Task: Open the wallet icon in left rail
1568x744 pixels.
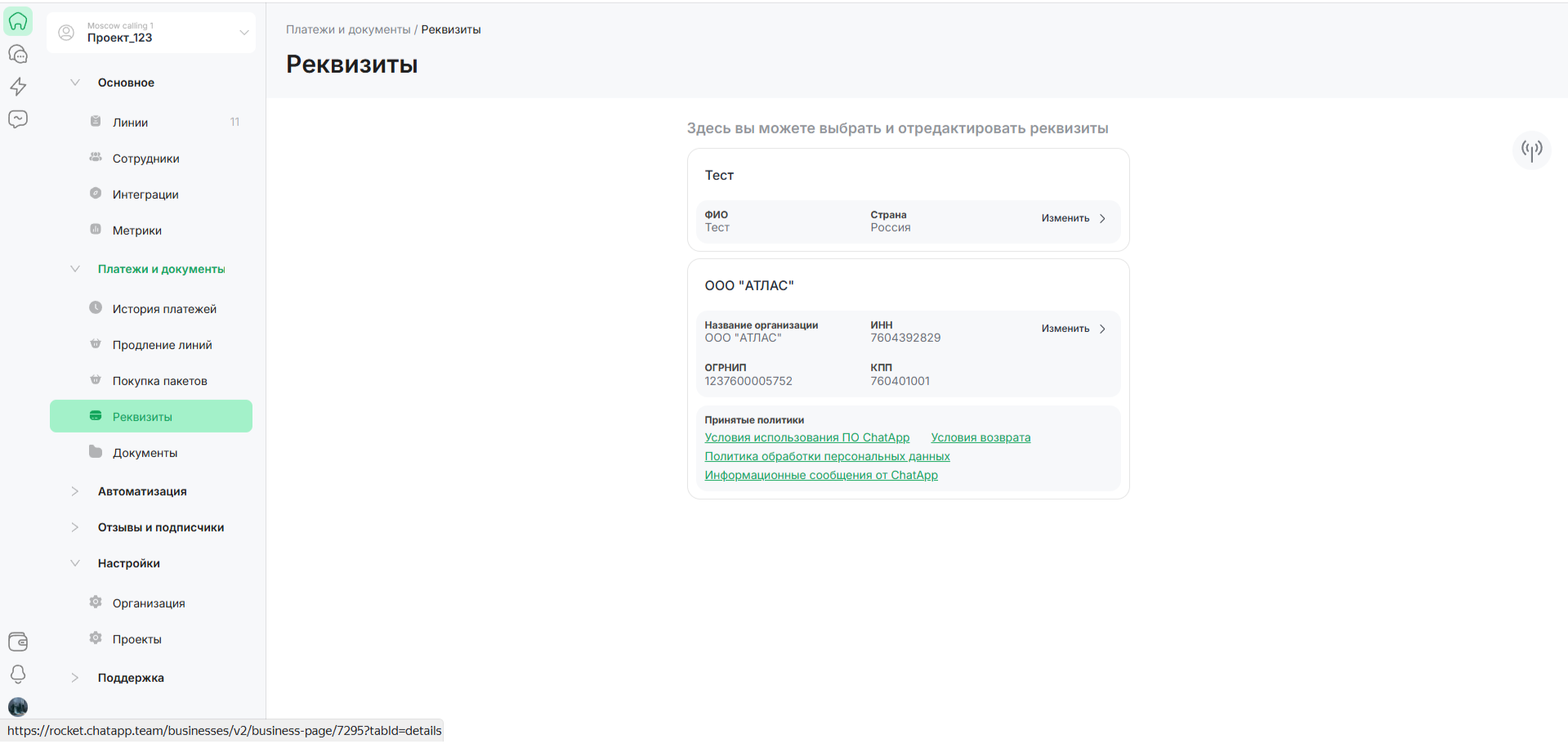Action: [18, 642]
